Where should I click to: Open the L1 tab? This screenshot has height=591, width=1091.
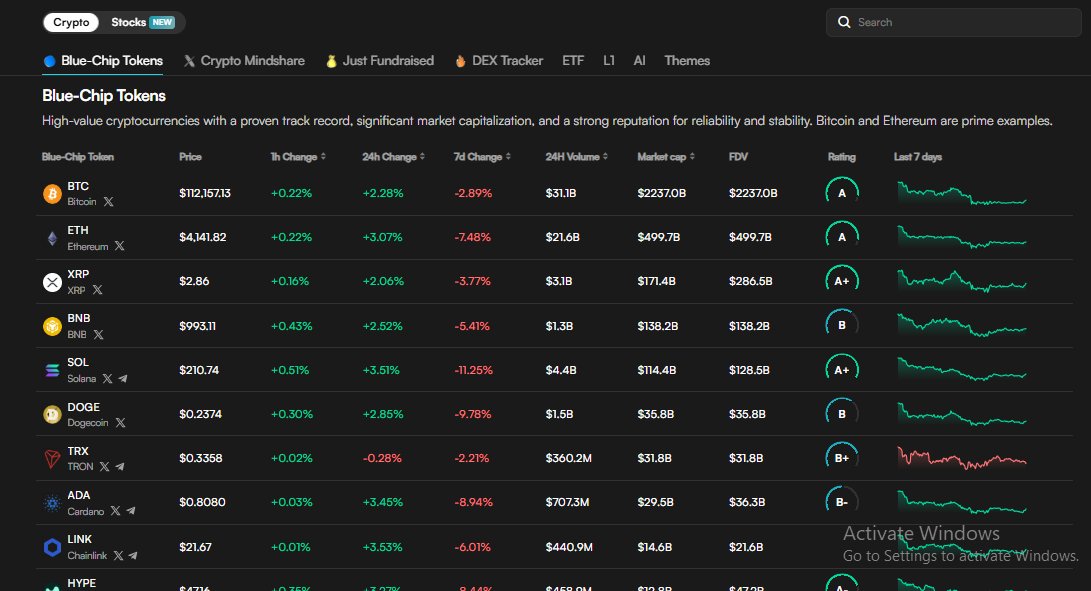[609, 61]
